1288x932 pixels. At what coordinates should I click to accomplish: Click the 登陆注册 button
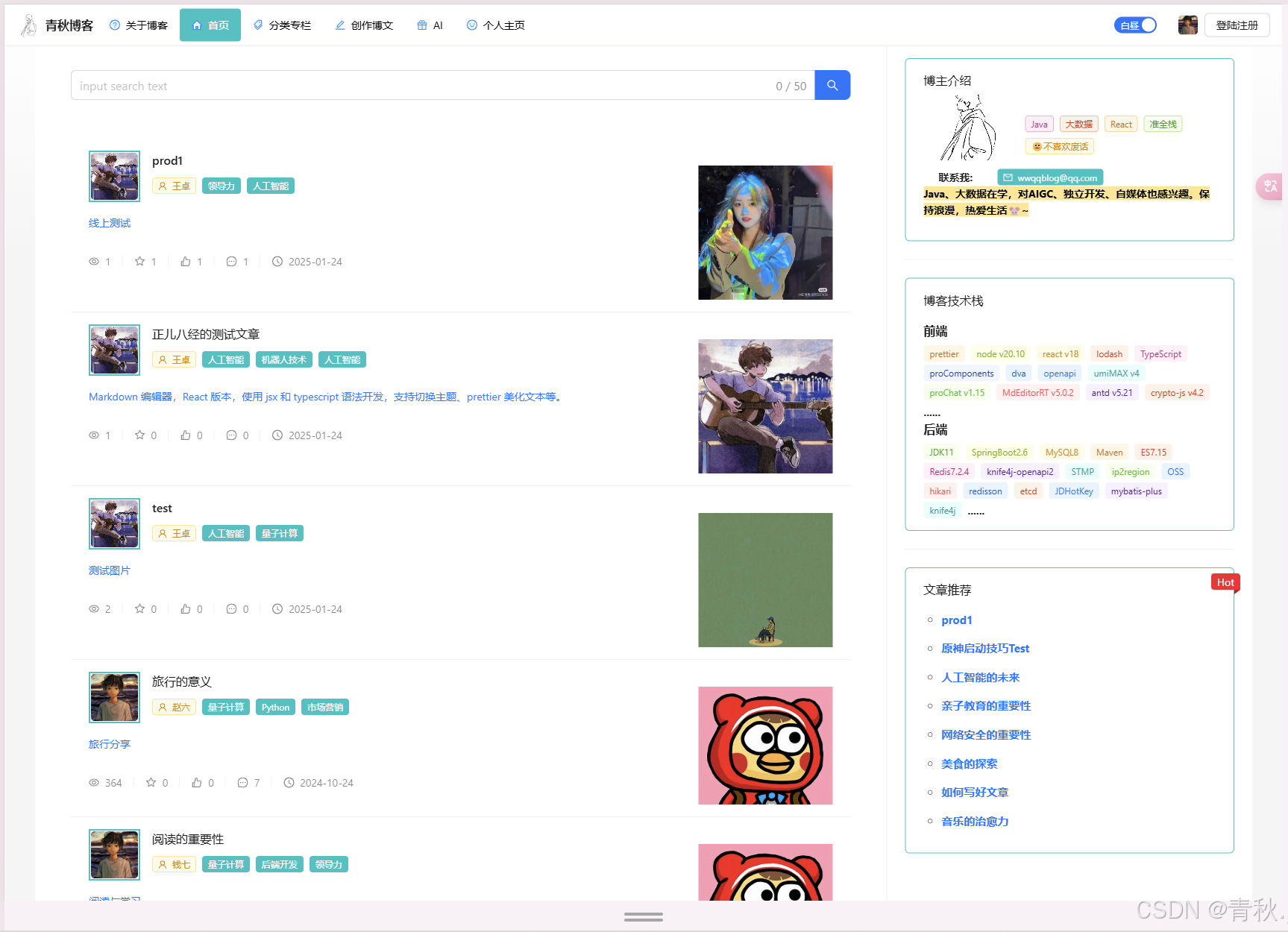pyautogui.click(x=1237, y=25)
